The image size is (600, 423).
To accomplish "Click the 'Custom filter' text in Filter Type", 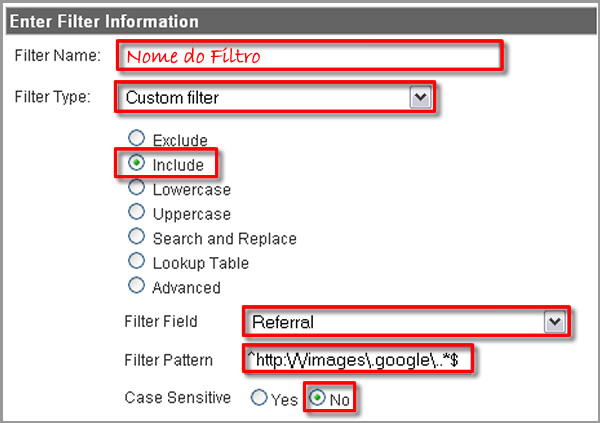I will [x=172, y=99].
